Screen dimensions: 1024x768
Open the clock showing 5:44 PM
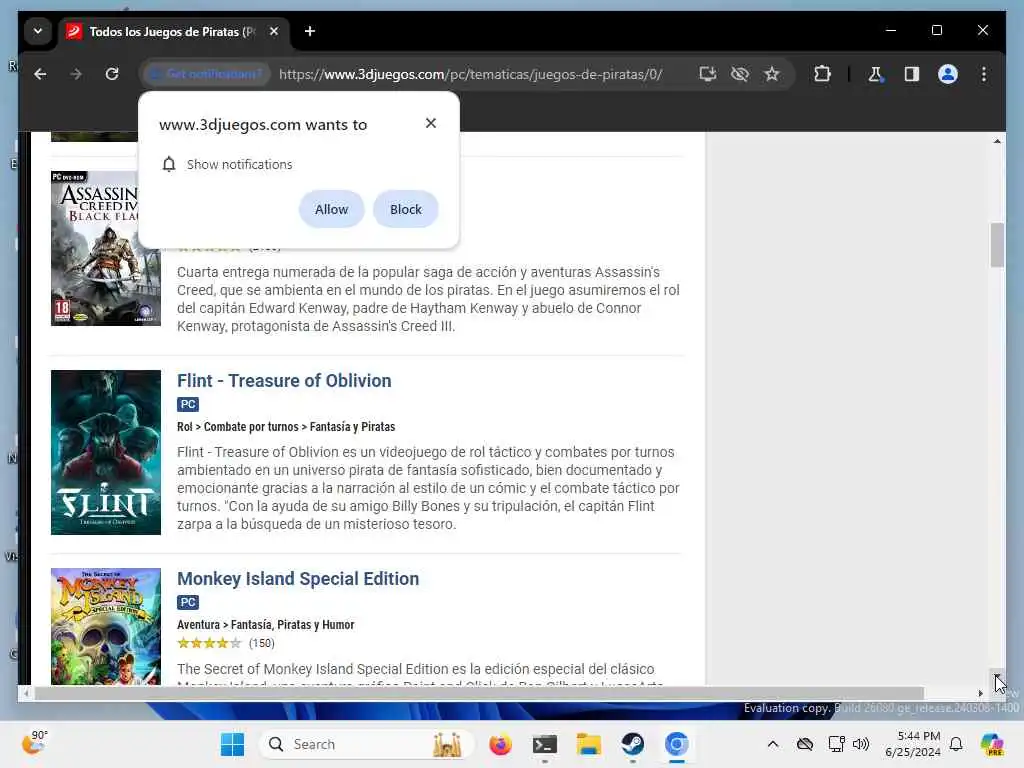tap(912, 744)
